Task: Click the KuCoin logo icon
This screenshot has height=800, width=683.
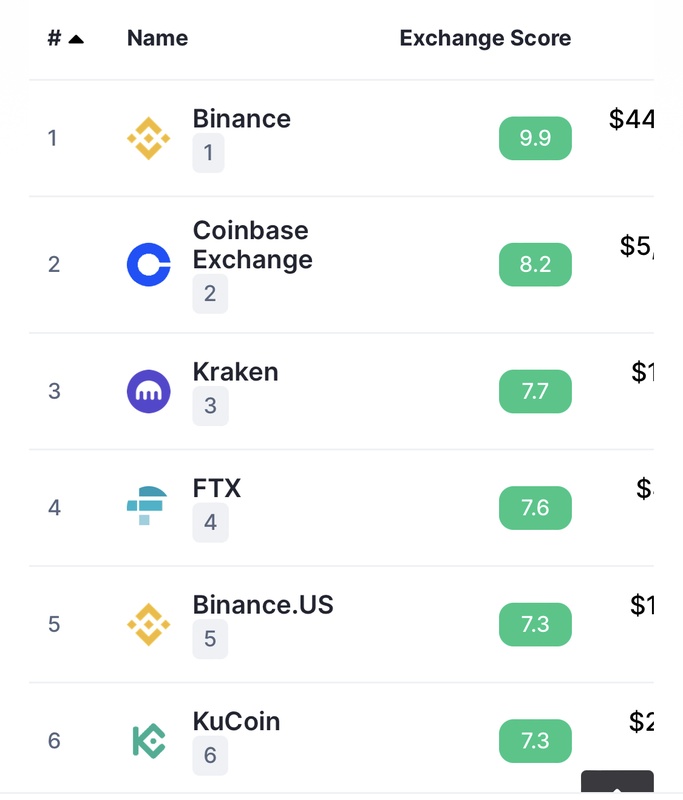Action: point(149,740)
